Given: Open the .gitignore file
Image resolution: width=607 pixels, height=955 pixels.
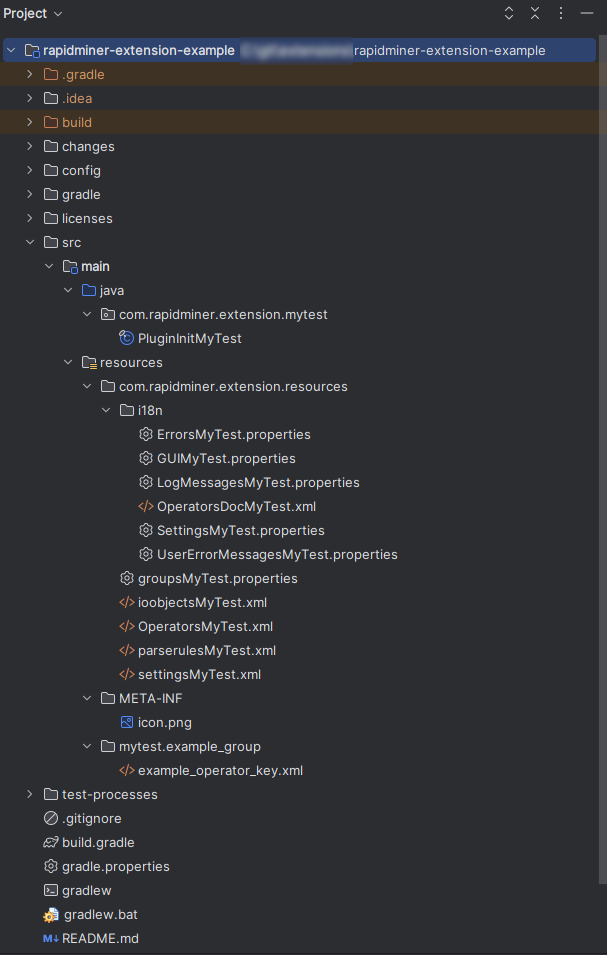Looking at the screenshot, I should (92, 818).
